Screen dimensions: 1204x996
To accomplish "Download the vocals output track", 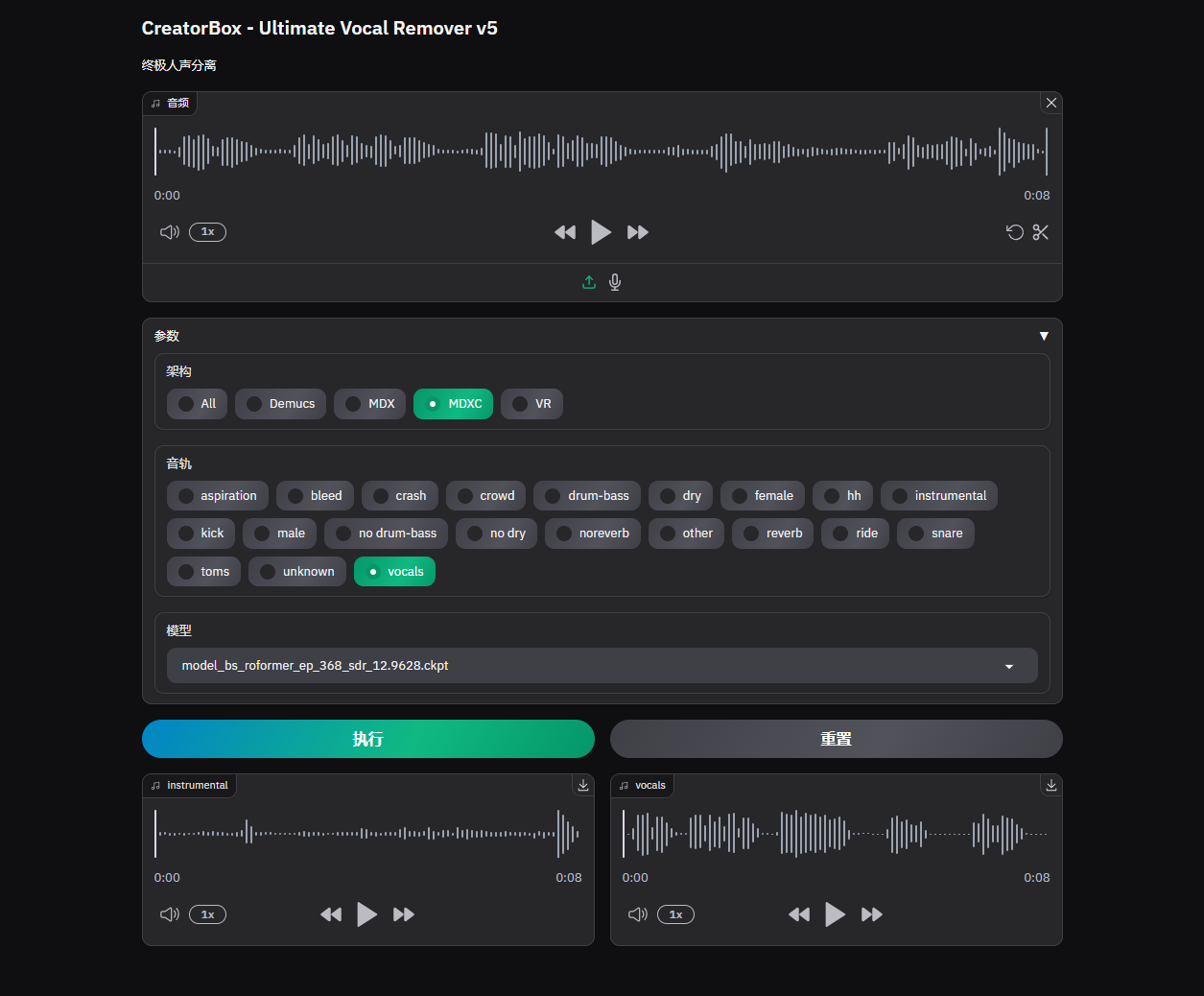I will [1051, 785].
